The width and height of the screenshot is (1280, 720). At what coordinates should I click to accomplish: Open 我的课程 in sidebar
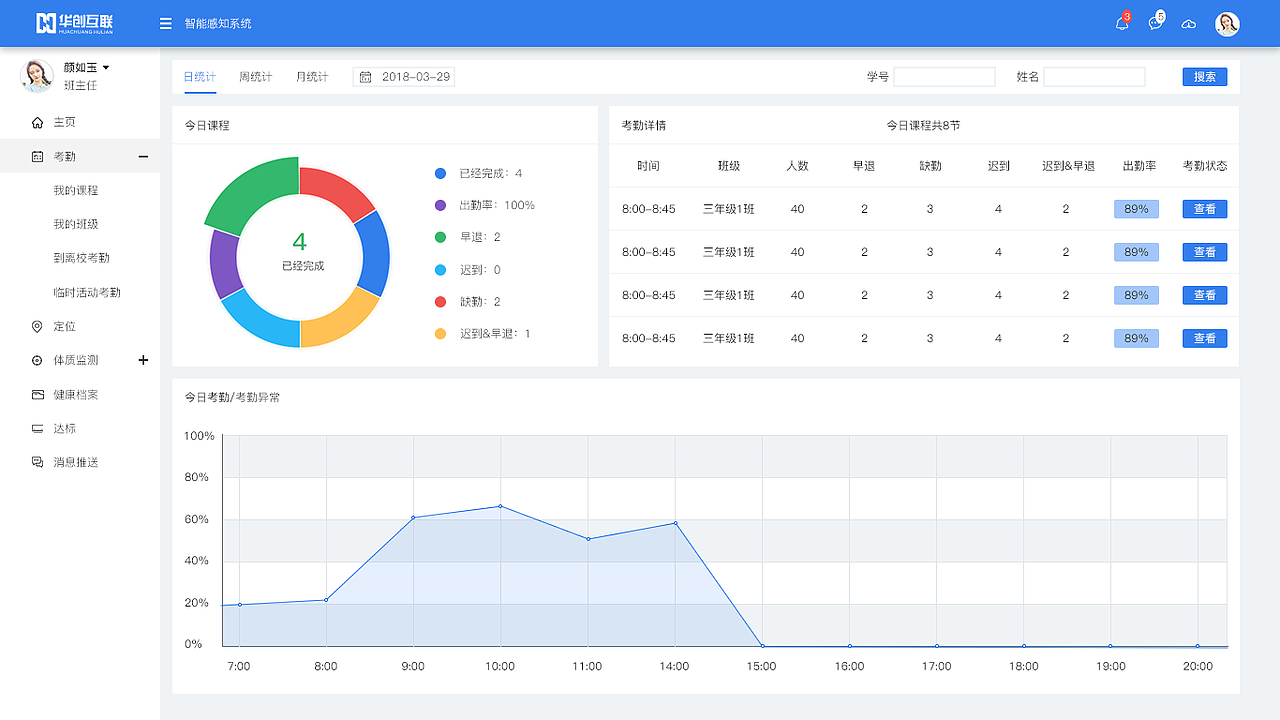point(76,190)
